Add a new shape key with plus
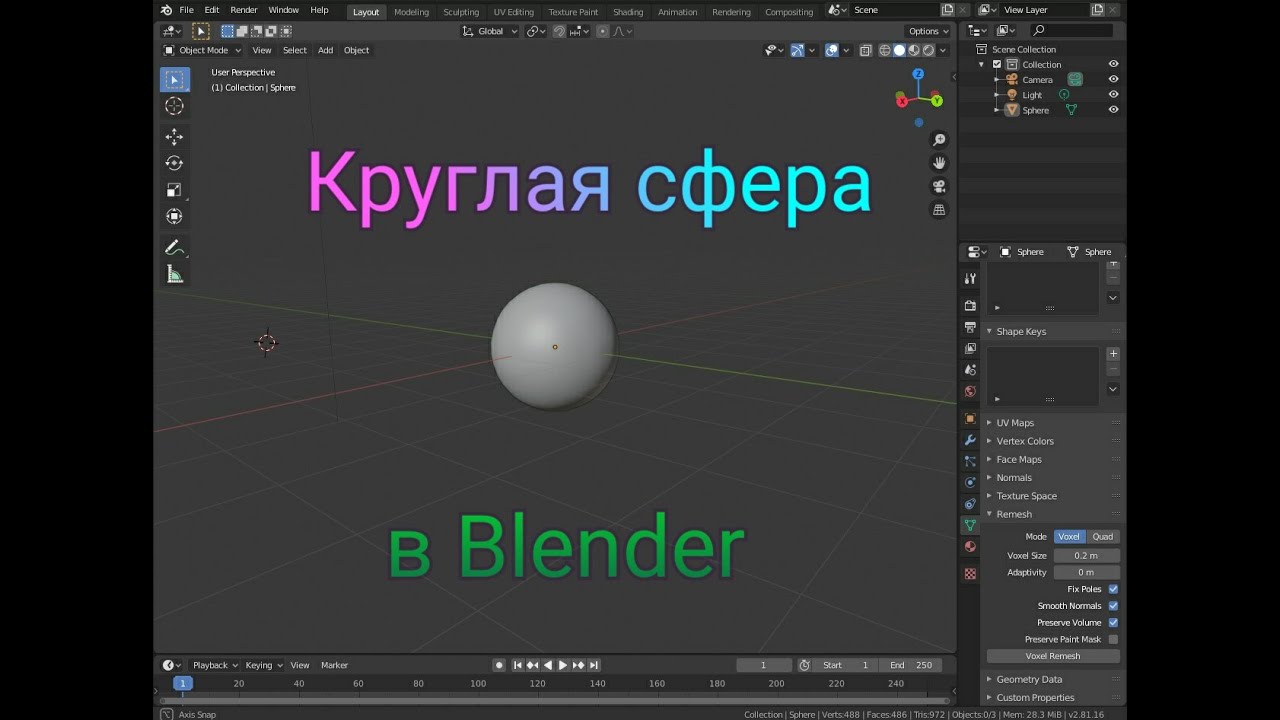 [x=1113, y=353]
